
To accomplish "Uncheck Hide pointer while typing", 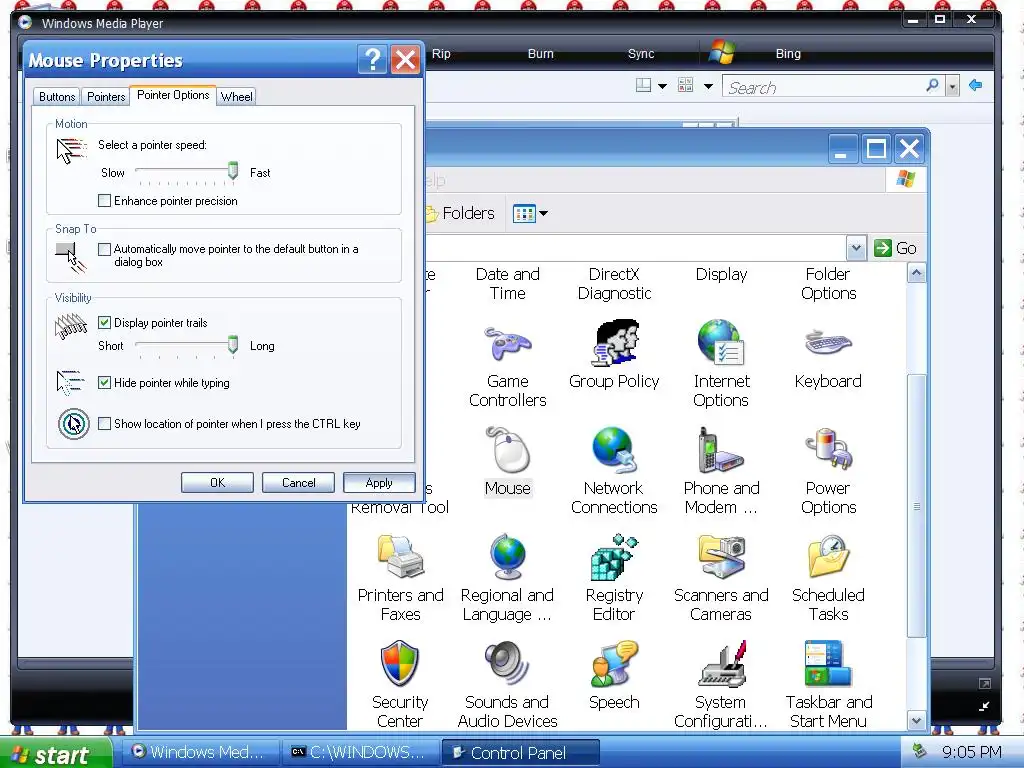I will point(104,383).
